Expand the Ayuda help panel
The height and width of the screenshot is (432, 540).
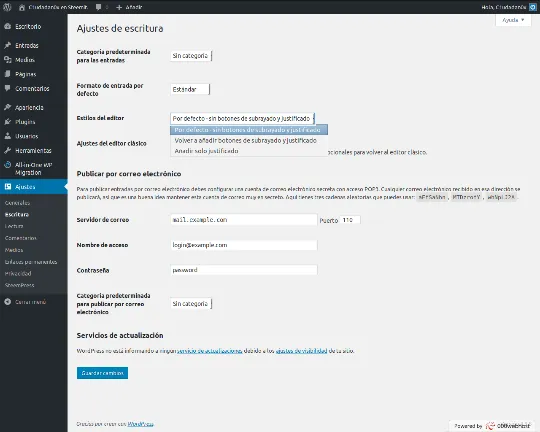coord(513,20)
